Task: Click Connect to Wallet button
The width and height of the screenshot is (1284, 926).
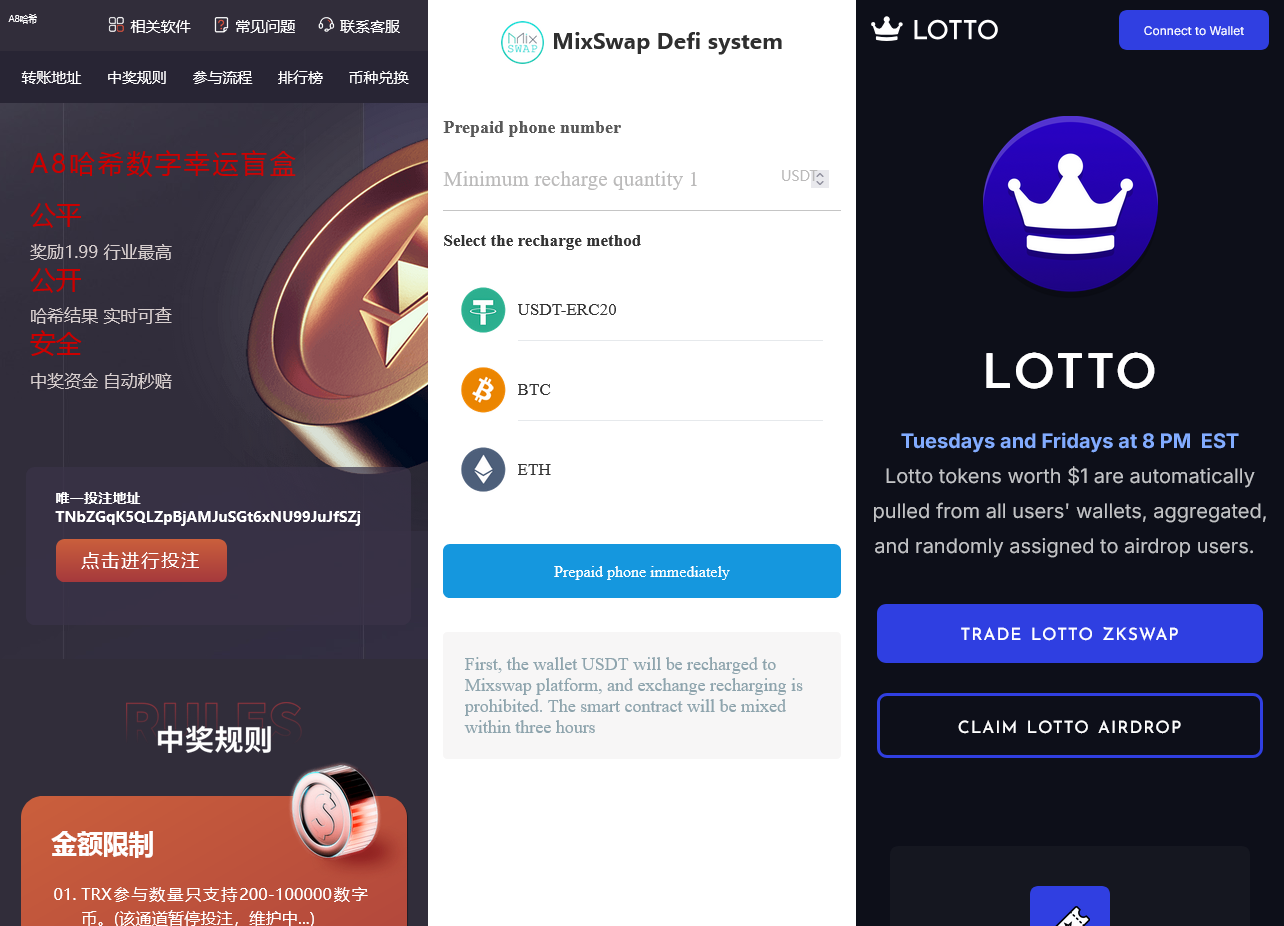Action: tap(1194, 30)
